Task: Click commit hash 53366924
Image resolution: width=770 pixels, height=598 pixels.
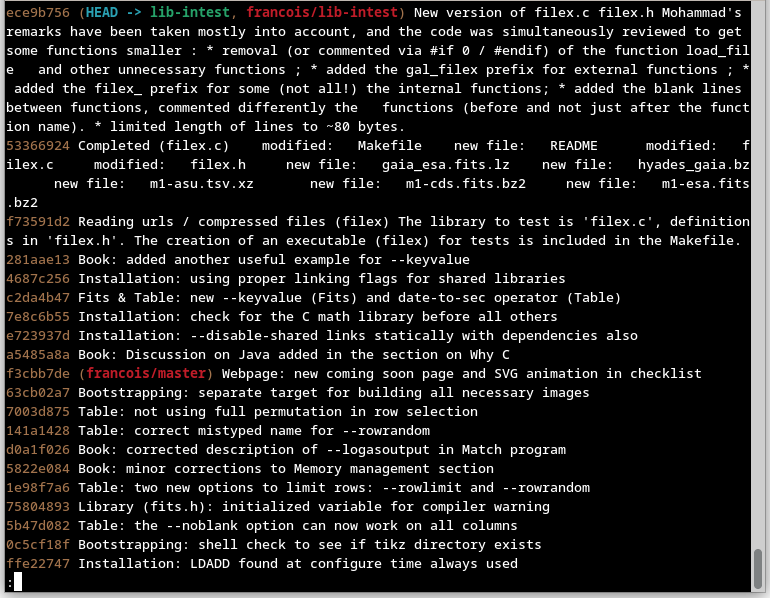Action: coord(38,146)
